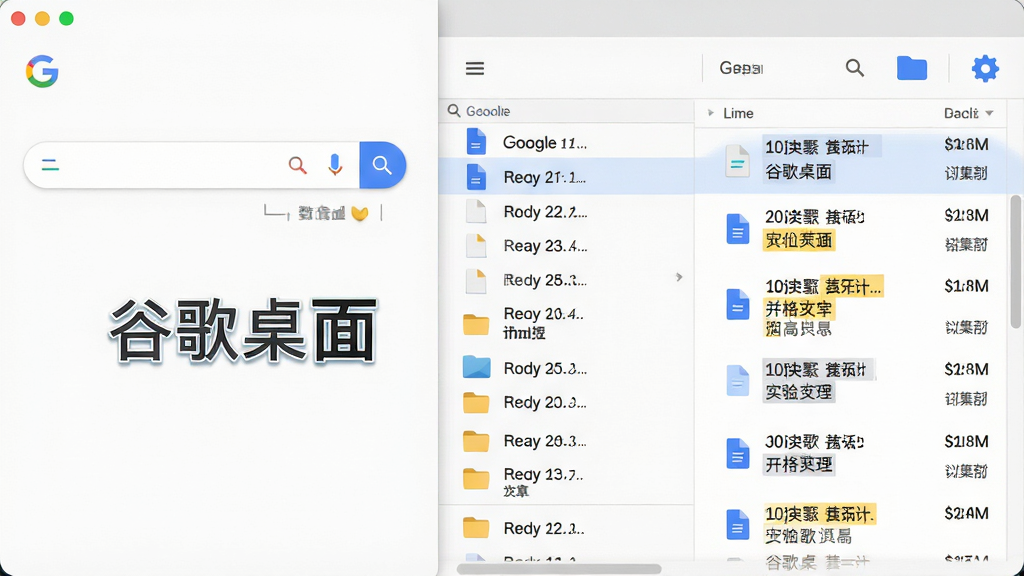Click the Gepai field in the toolbar
This screenshot has width=1024, height=576.
point(741,68)
